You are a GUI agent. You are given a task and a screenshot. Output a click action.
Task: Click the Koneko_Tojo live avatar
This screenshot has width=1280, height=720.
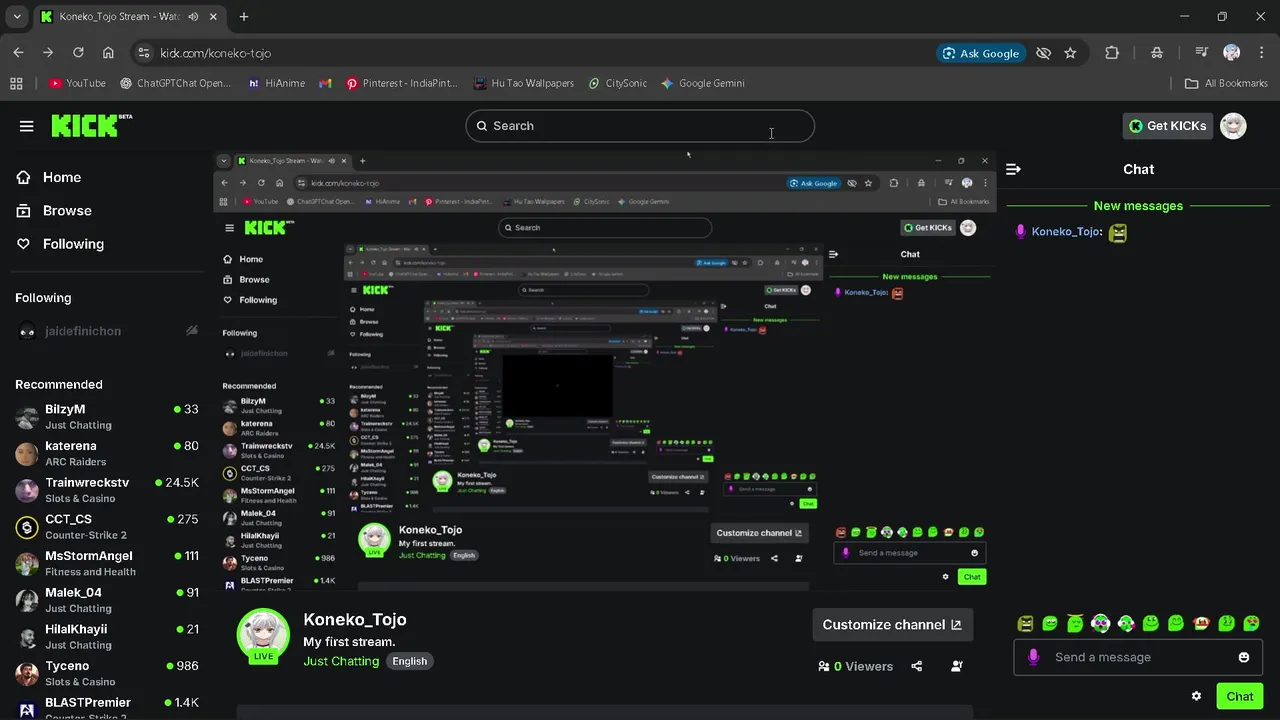point(263,636)
